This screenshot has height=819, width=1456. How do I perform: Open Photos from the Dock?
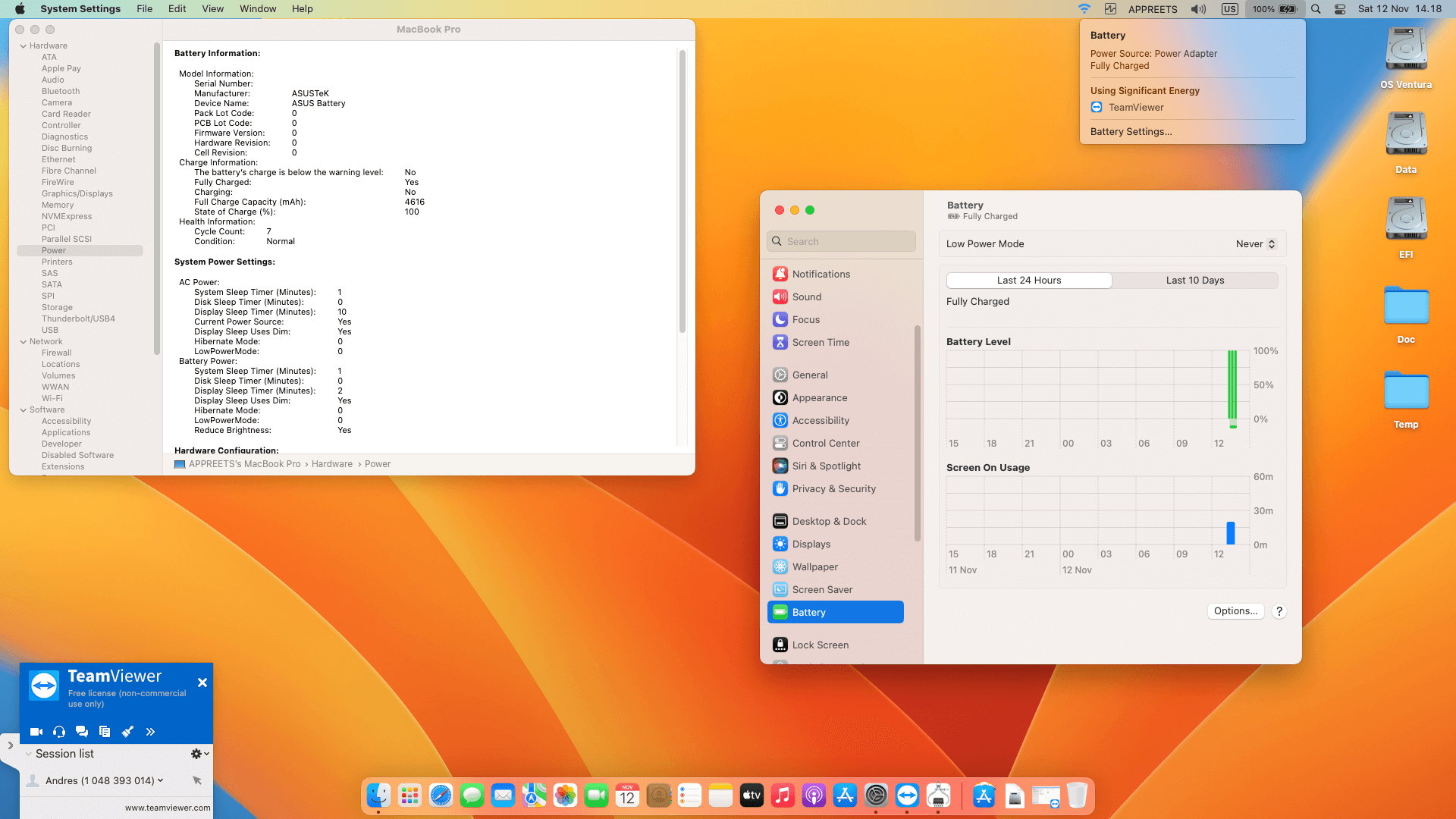tap(565, 795)
